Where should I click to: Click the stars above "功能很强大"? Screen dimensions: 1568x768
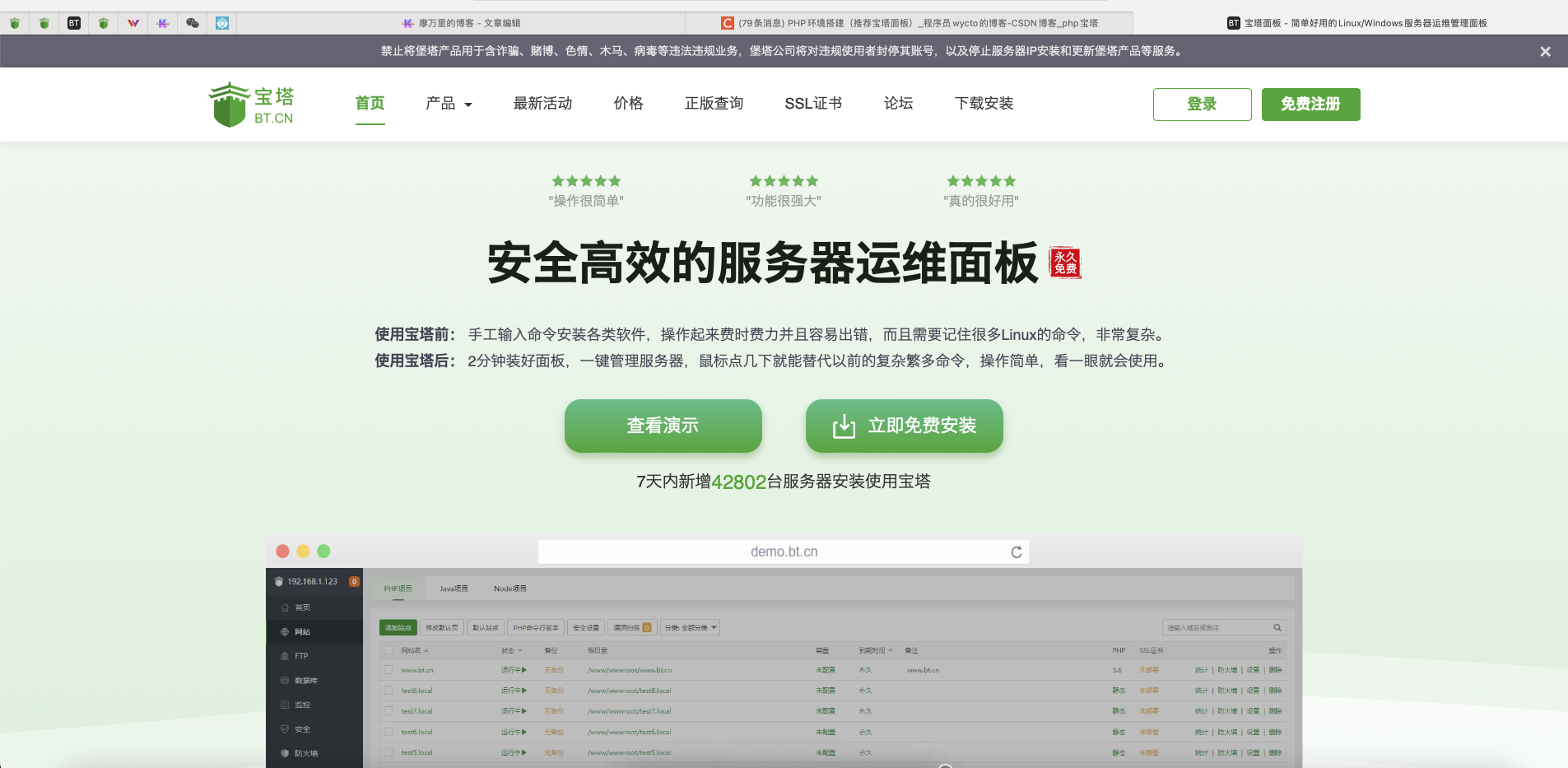point(784,181)
